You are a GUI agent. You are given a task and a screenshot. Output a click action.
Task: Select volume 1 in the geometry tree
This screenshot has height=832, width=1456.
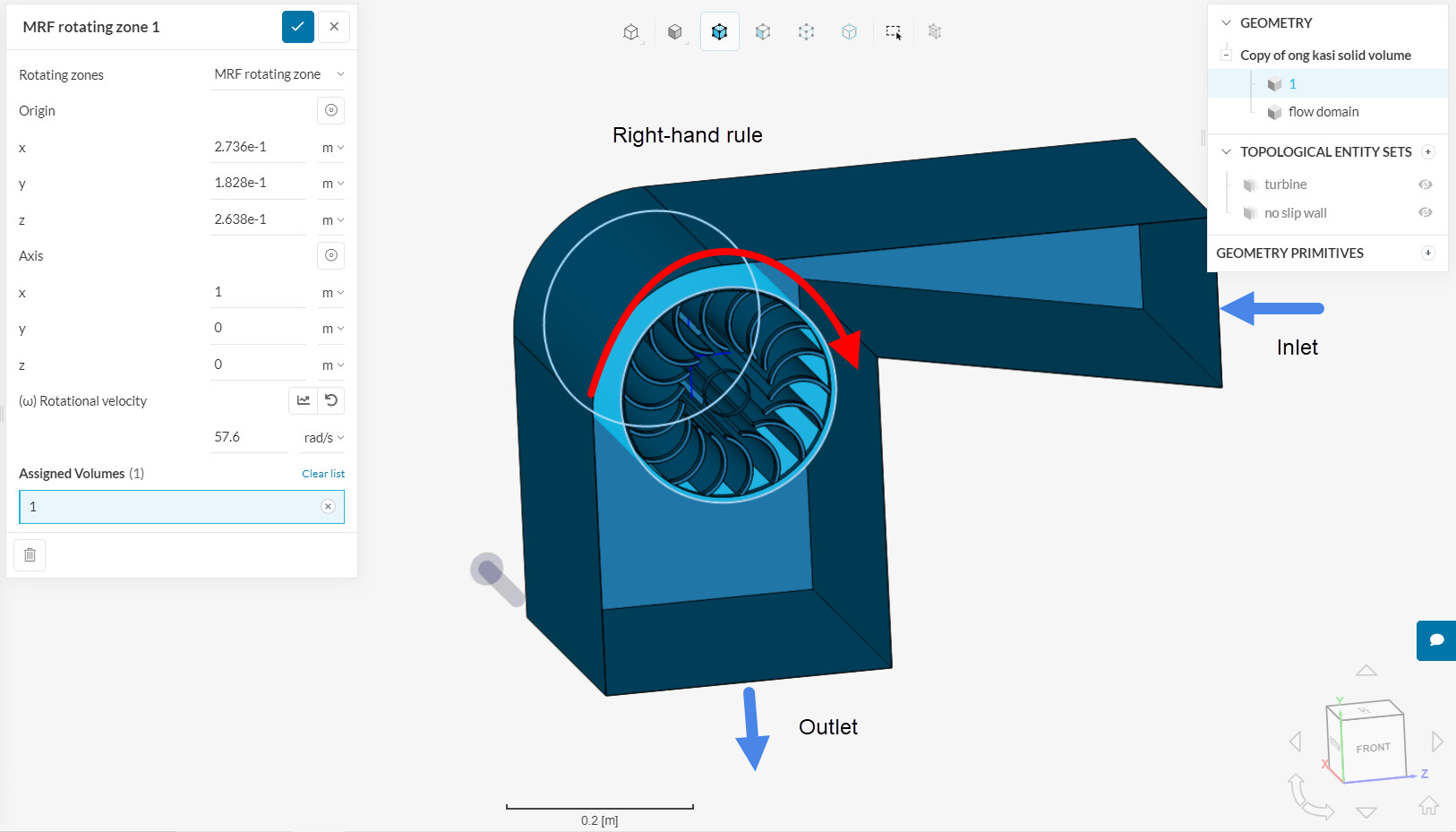[1292, 84]
